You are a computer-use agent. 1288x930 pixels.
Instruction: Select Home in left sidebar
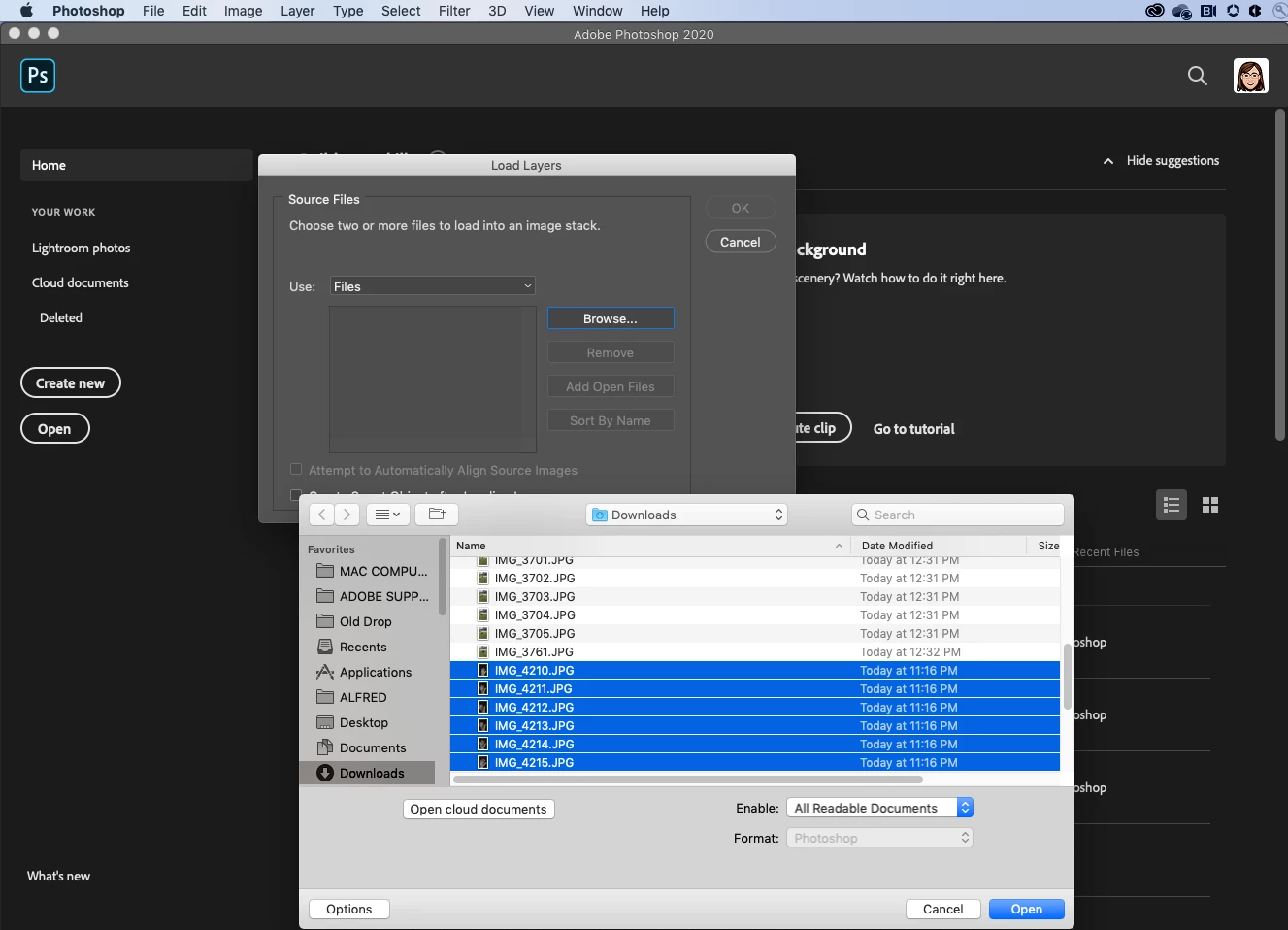(136, 165)
